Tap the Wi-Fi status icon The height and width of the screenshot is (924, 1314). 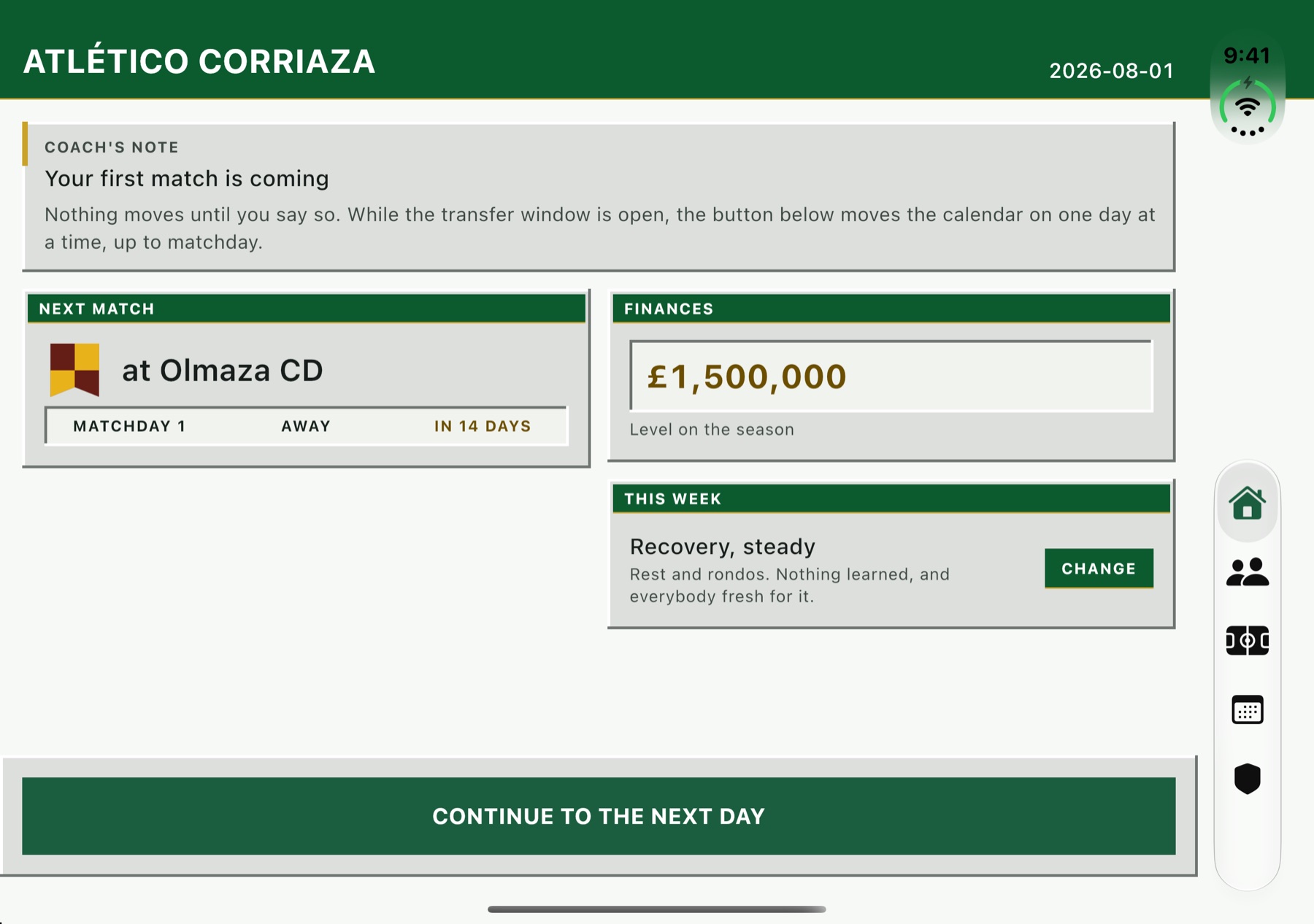(1248, 108)
